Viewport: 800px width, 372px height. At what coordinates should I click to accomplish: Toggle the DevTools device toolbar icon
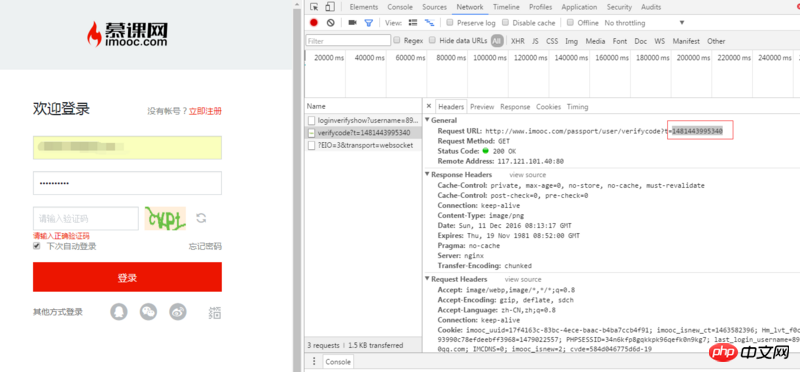pyautogui.click(x=330, y=7)
